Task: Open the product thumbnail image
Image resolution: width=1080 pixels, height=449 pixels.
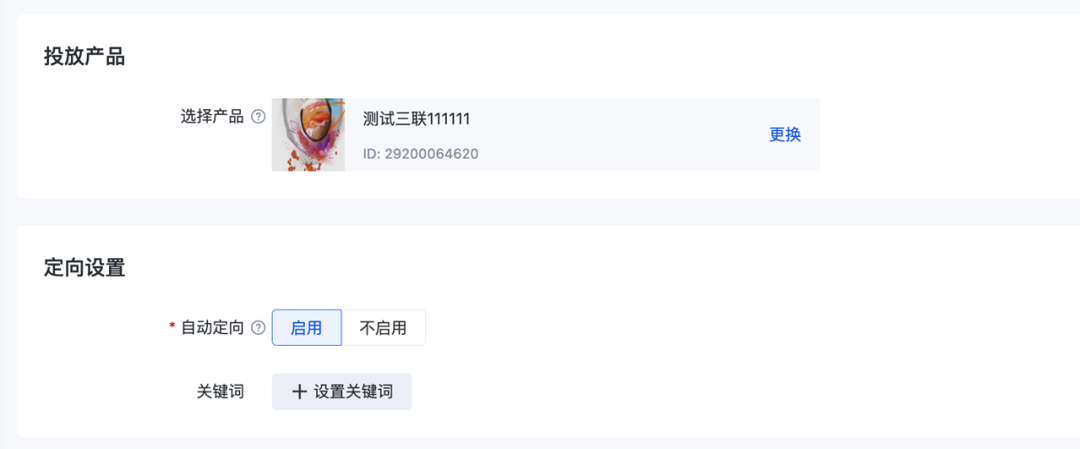Action: tap(309, 134)
